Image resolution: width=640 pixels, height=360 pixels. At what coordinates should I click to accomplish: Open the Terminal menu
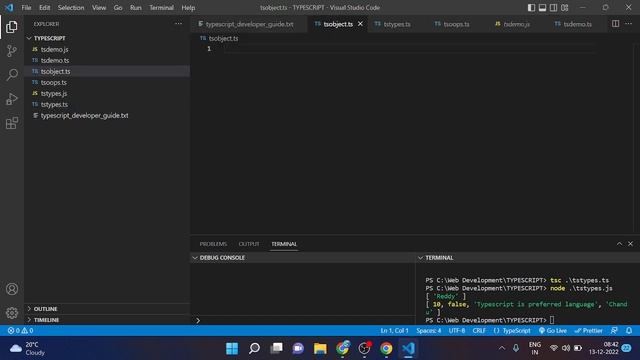[x=161, y=7]
